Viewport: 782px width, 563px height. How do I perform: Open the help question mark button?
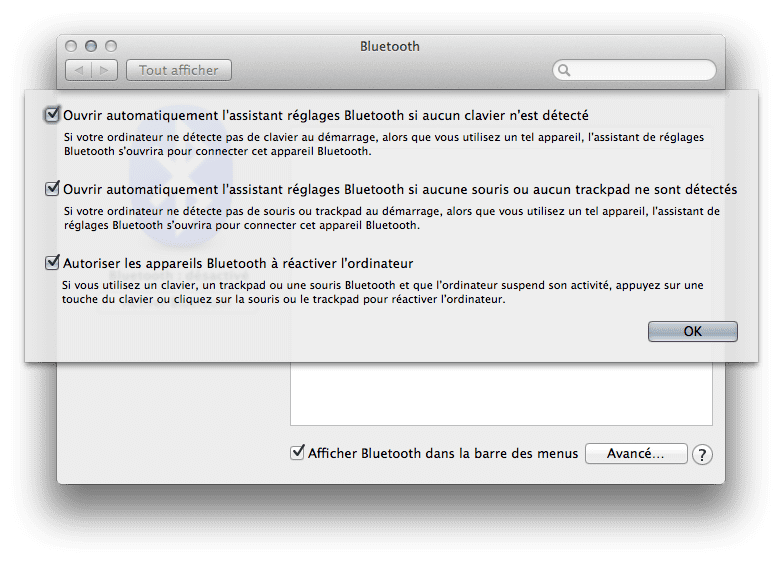[x=702, y=454]
